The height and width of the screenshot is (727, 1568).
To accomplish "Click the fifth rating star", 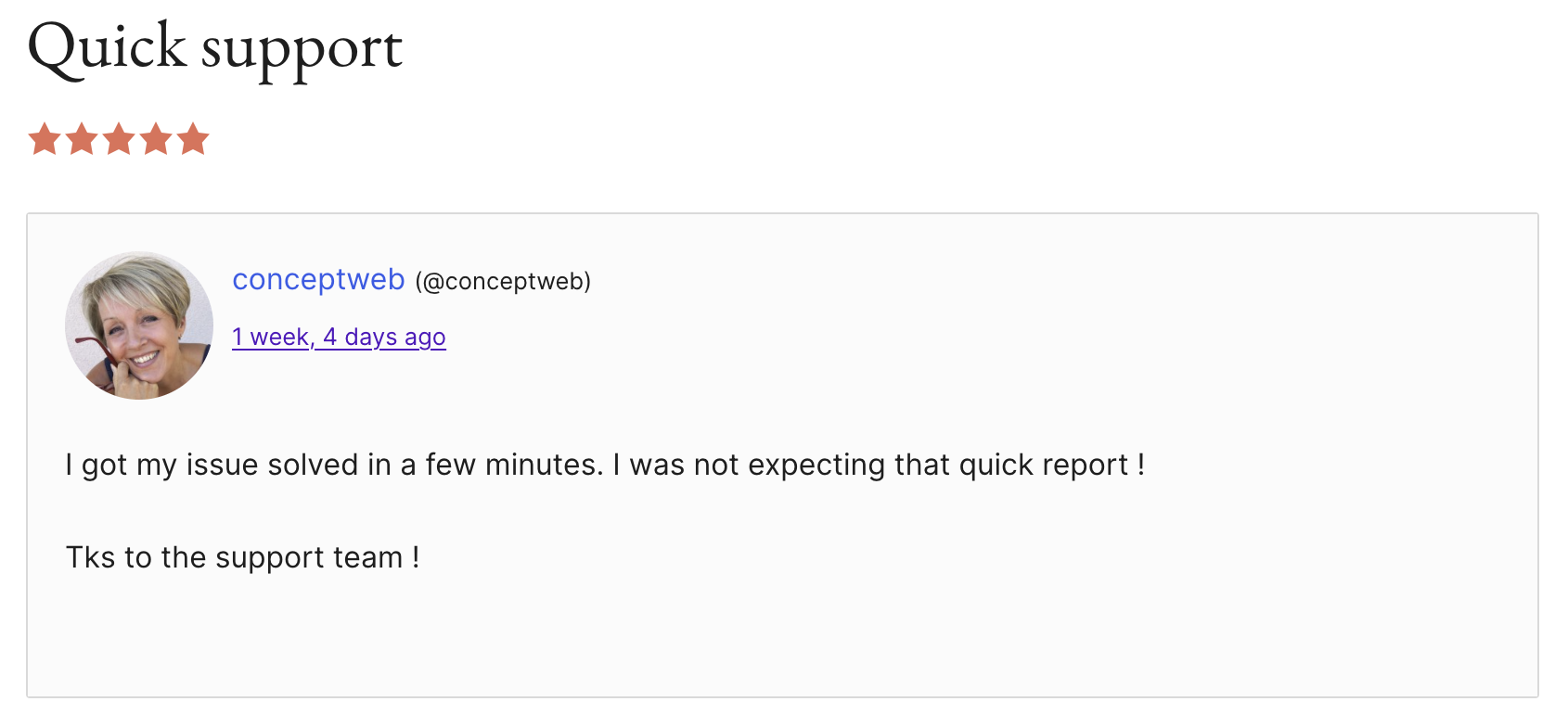I will [193, 139].
